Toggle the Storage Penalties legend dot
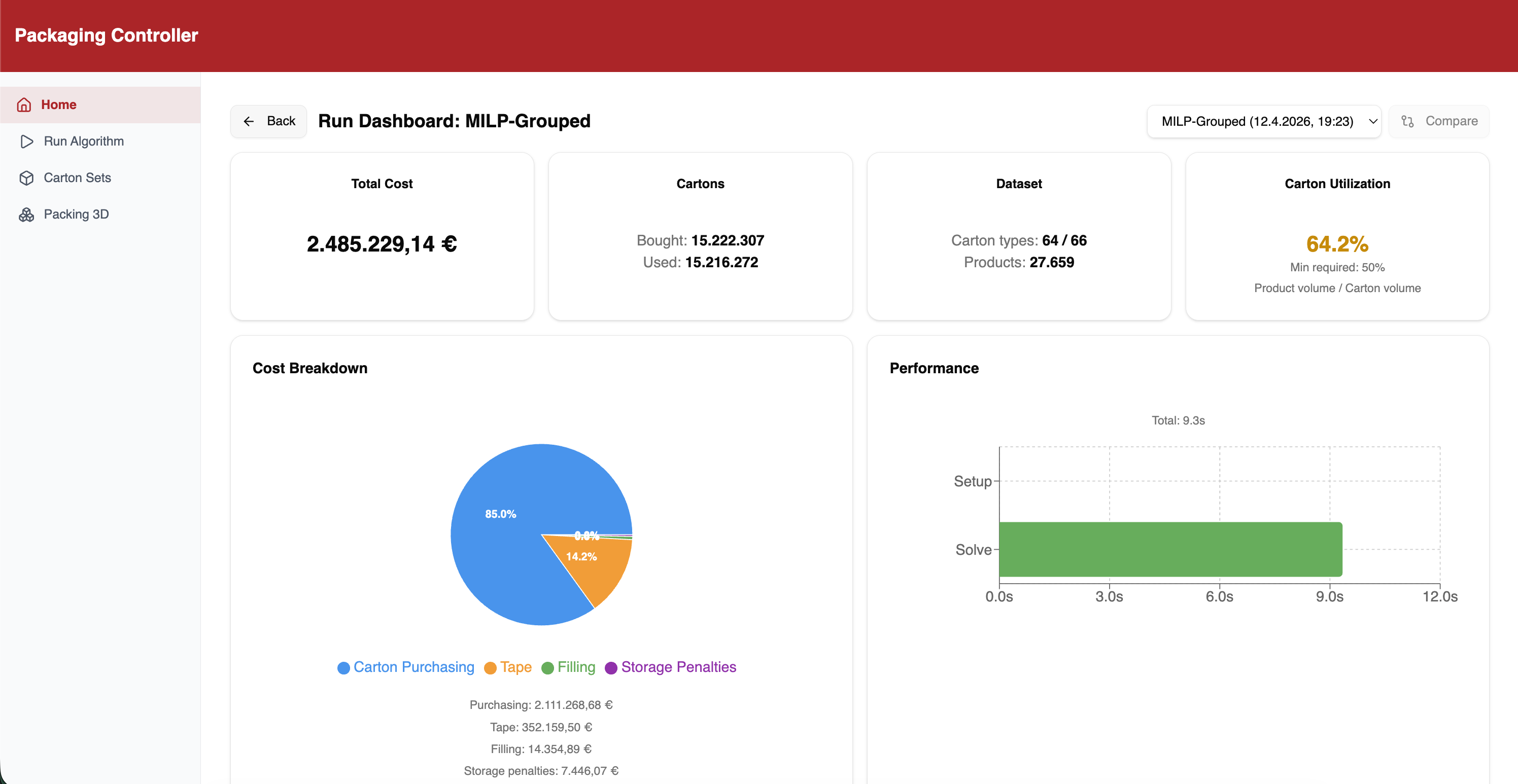 click(x=611, y=668)
